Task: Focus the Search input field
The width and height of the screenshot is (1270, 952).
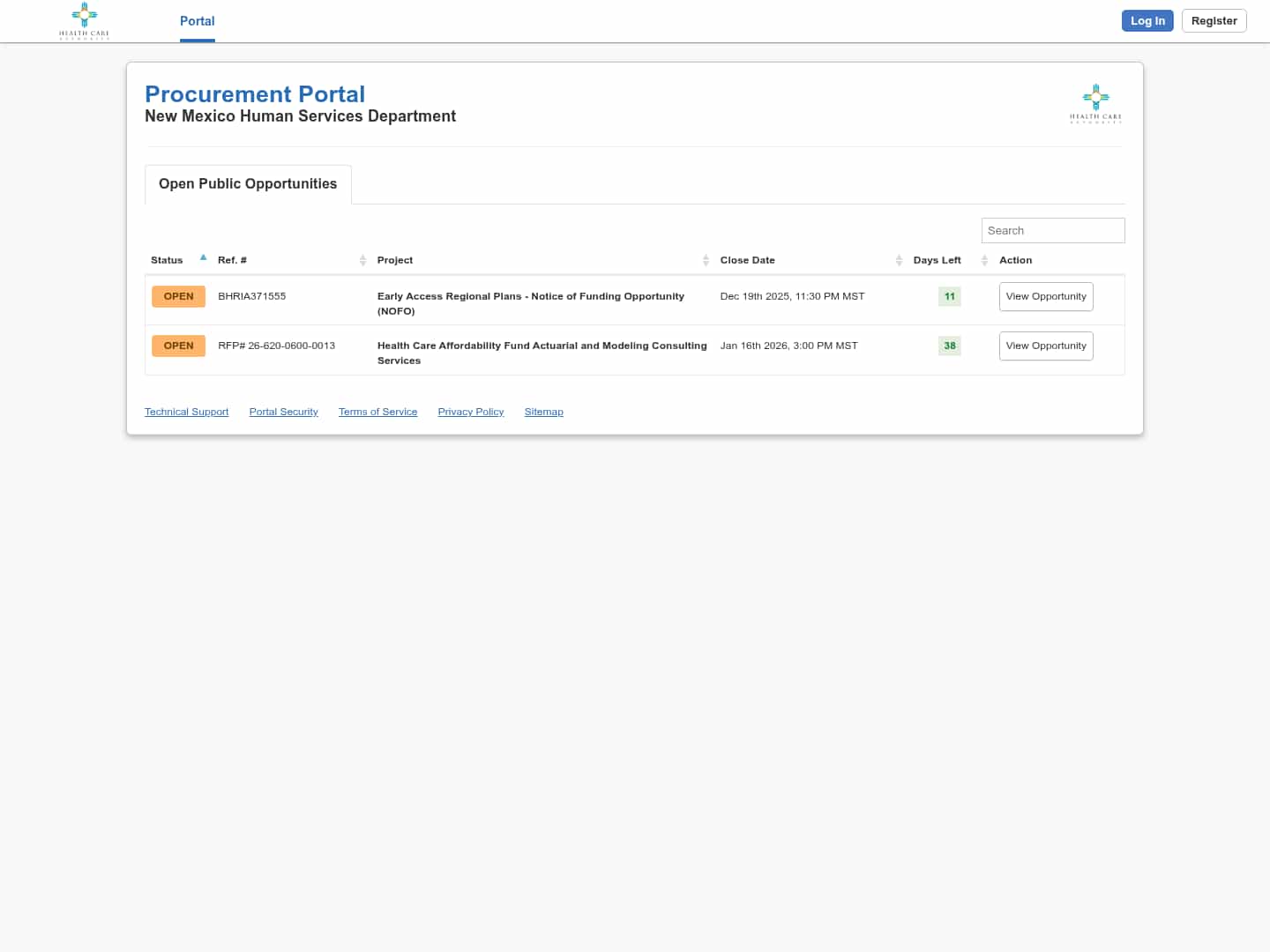Action: (1052, 231)
